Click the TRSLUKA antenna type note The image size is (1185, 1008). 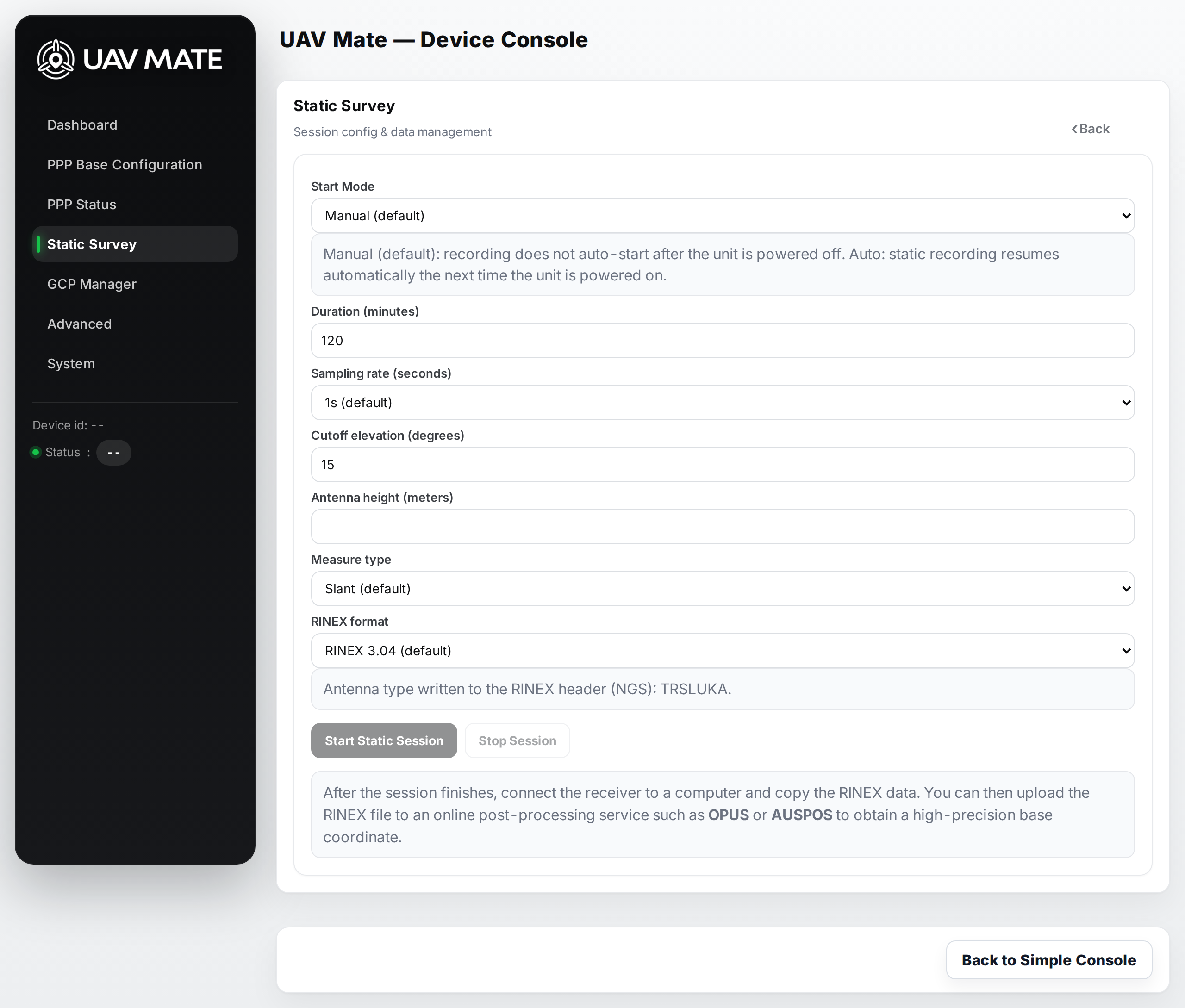click(723, 689)
